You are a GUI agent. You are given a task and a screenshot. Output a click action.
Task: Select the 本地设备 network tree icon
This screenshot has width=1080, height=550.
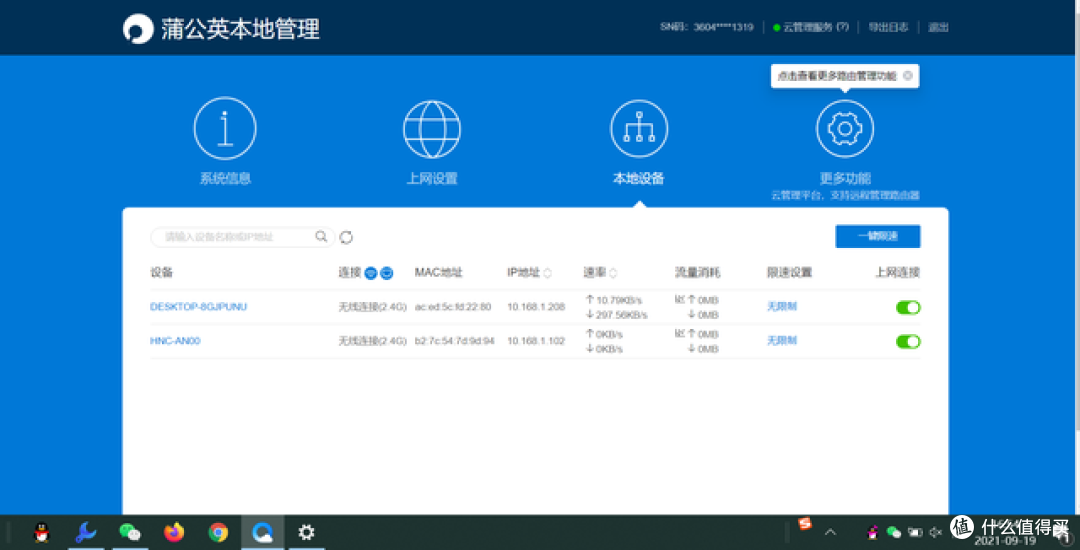coord(639,129)
